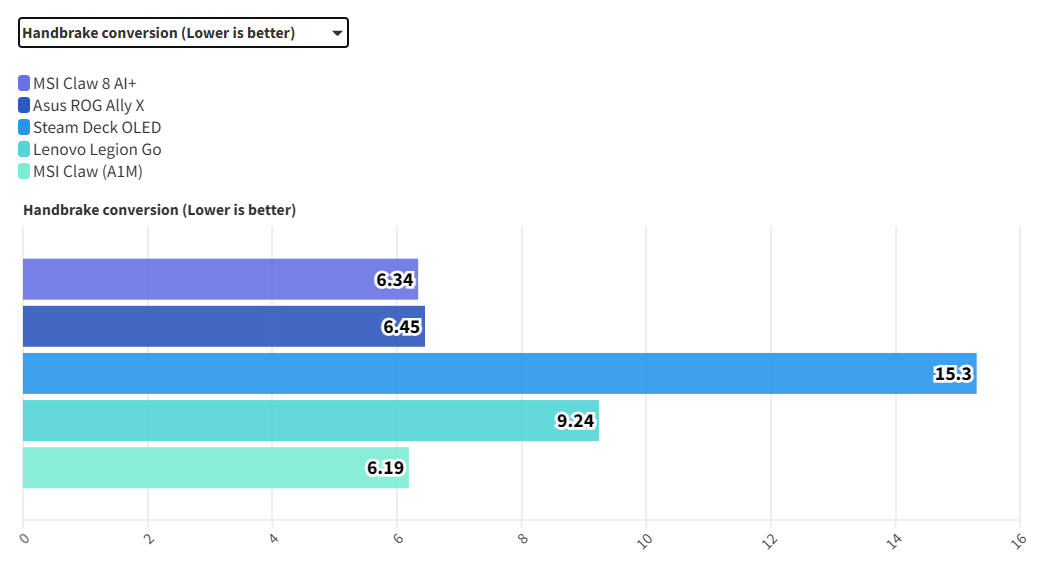Click the chart title above the bars
The height and width of the screenshot is (567, 1039).
[x=159, y=210]
